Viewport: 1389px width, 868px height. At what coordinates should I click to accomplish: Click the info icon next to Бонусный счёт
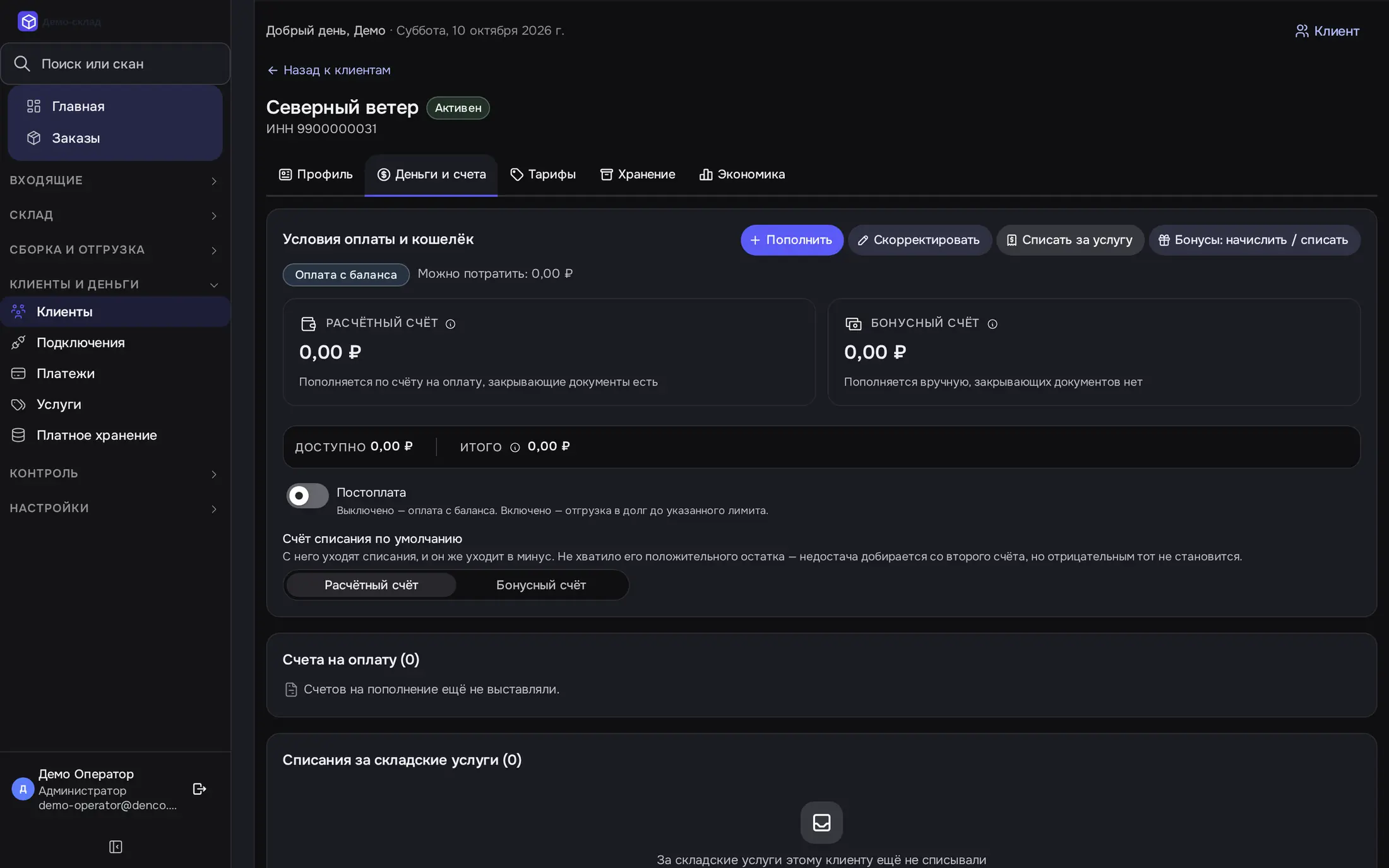pos(993,324)
